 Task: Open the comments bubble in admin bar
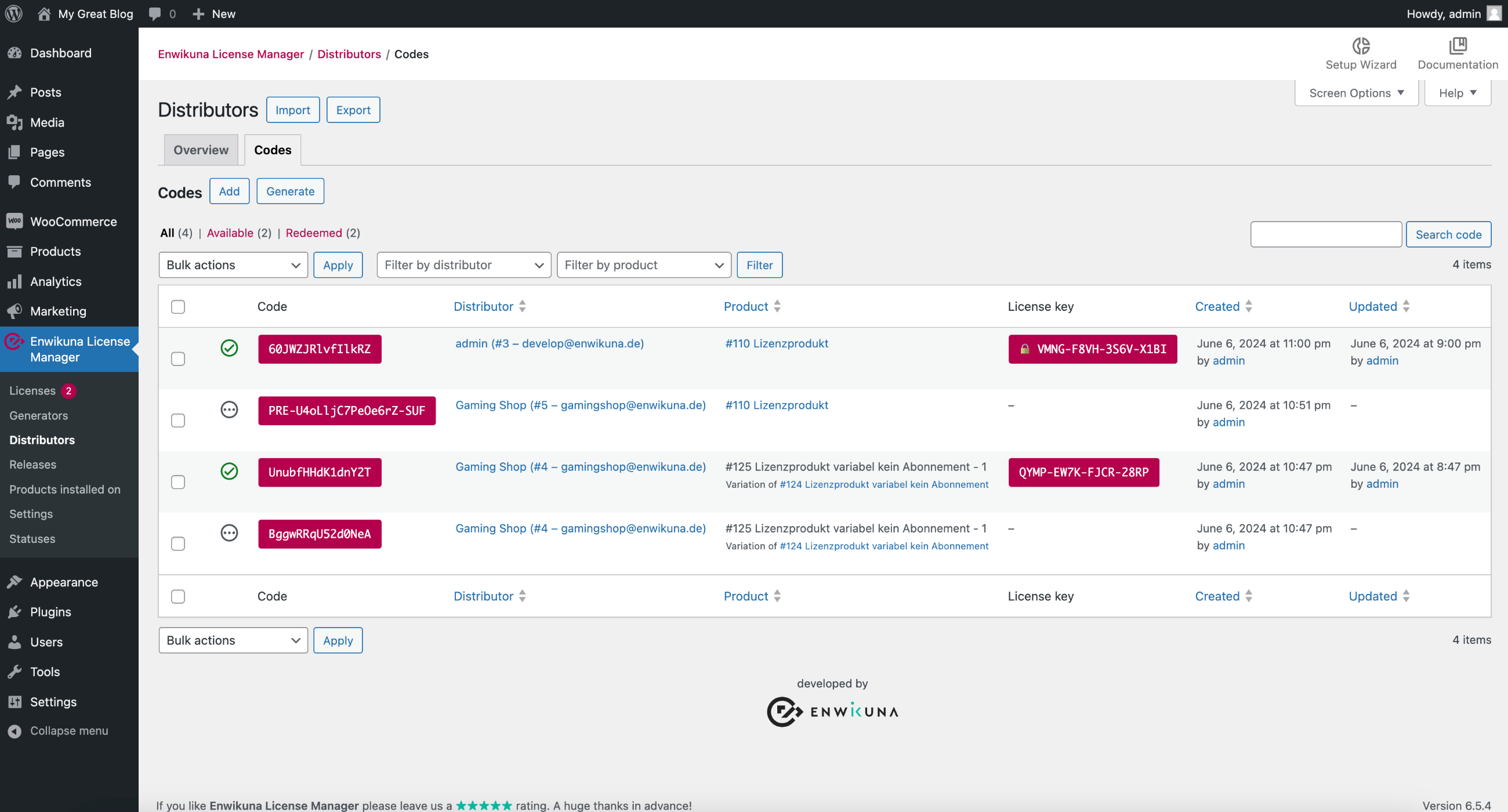(x=154, y=13)
